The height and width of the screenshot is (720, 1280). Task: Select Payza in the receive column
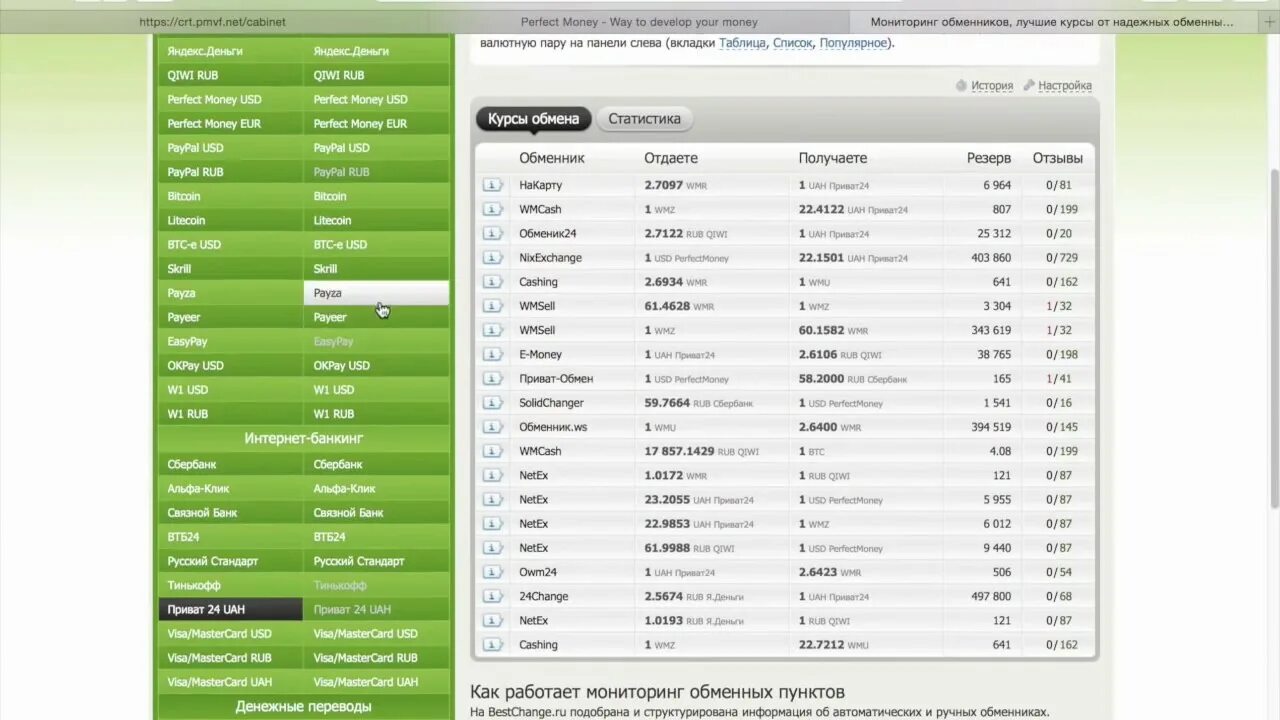376,293
